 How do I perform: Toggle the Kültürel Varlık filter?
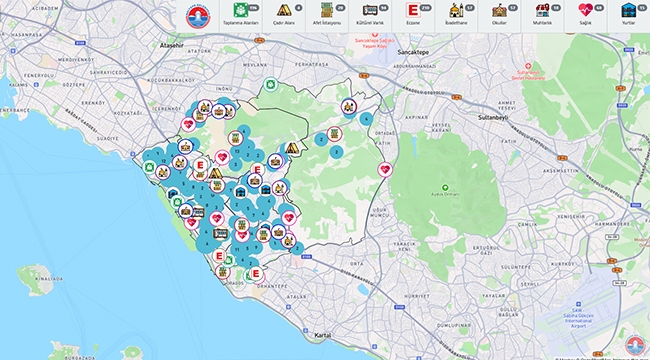pyautogui.click(x=370, y=16)
